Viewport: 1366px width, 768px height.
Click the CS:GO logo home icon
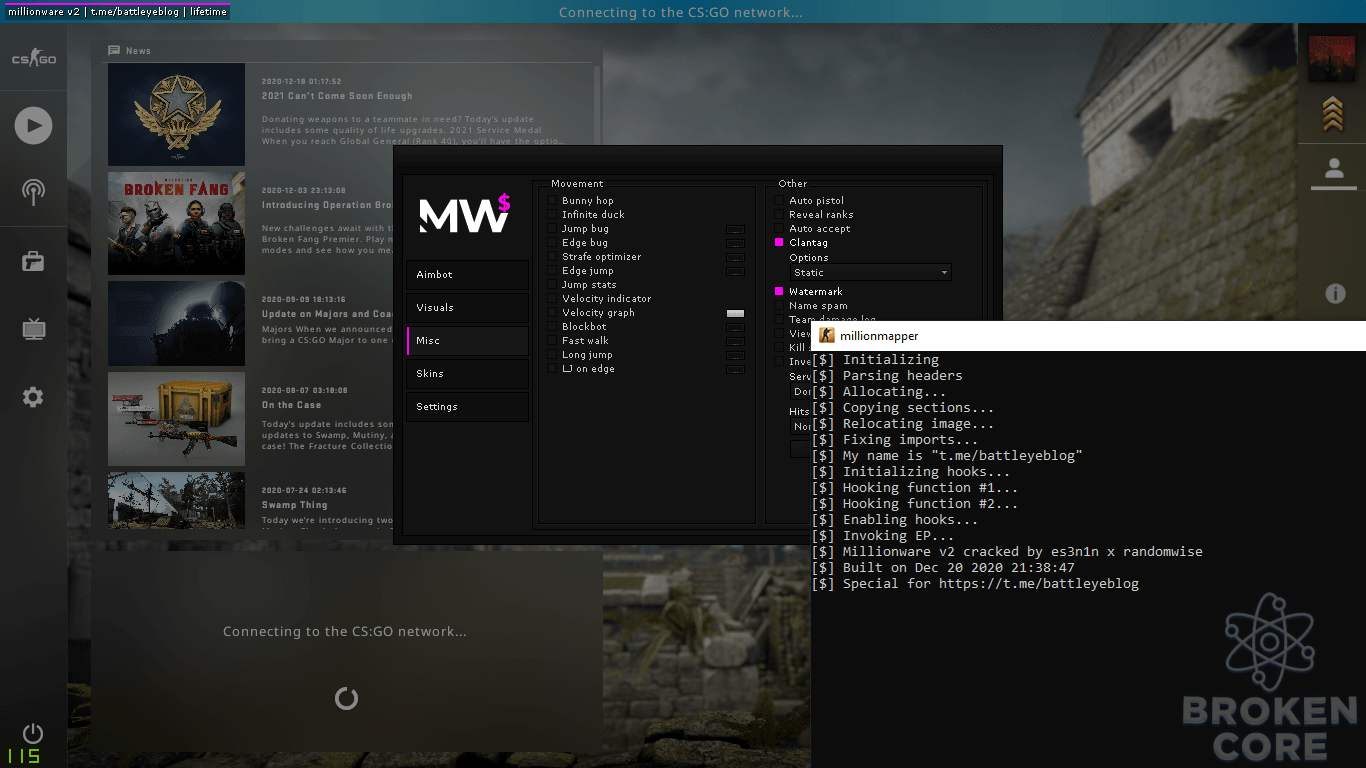(33, 59)
